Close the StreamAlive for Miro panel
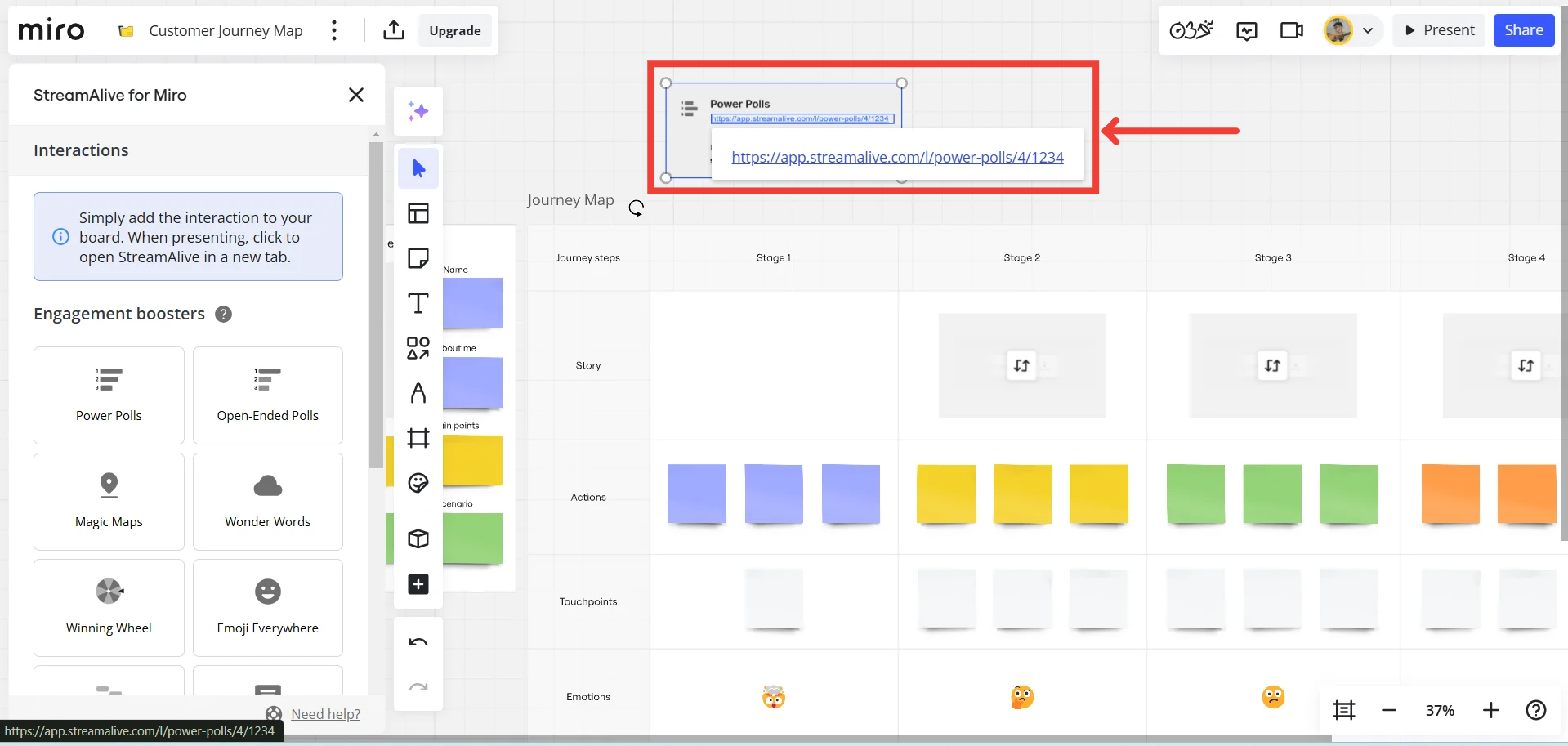 pos(356,95)
